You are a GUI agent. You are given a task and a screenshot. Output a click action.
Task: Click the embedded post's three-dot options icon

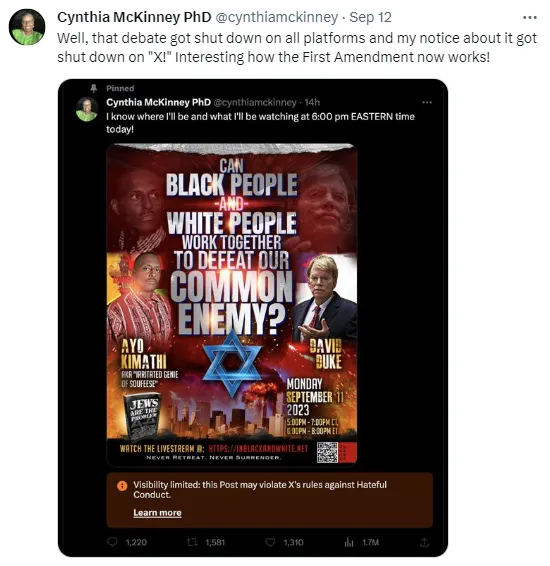(427, 103)
